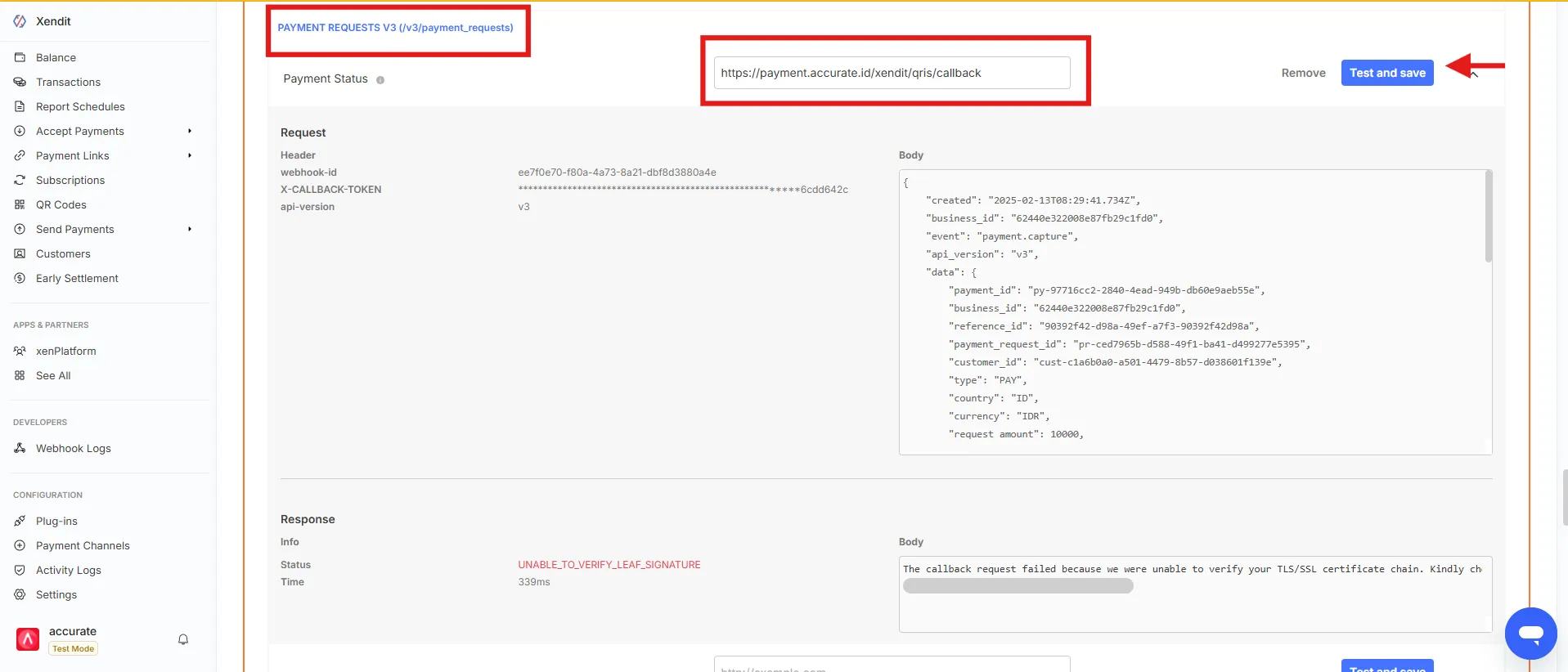Click the callback request failed message text
The height and width of the screenshot is (672, 1568).
(1193, 569)
